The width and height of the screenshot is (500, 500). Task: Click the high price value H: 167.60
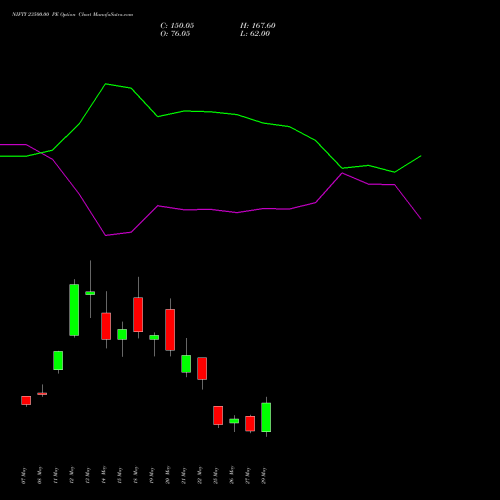pyautogui.click(x=258, y=26)
